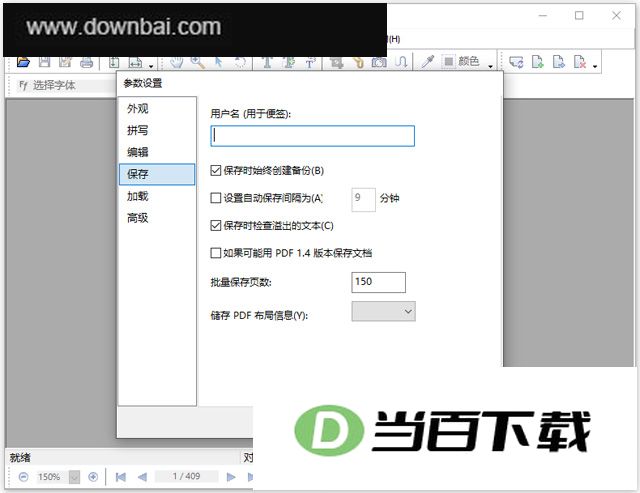
Task: Select the green Text edit tool
Action: [x=289, y=62]
